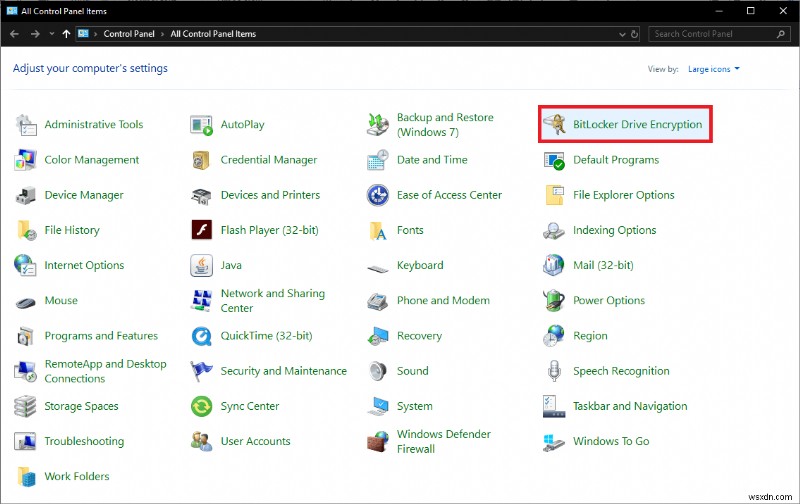Open the Work Folders link
This screenshot has height=504, width=800.
point(77,476)
